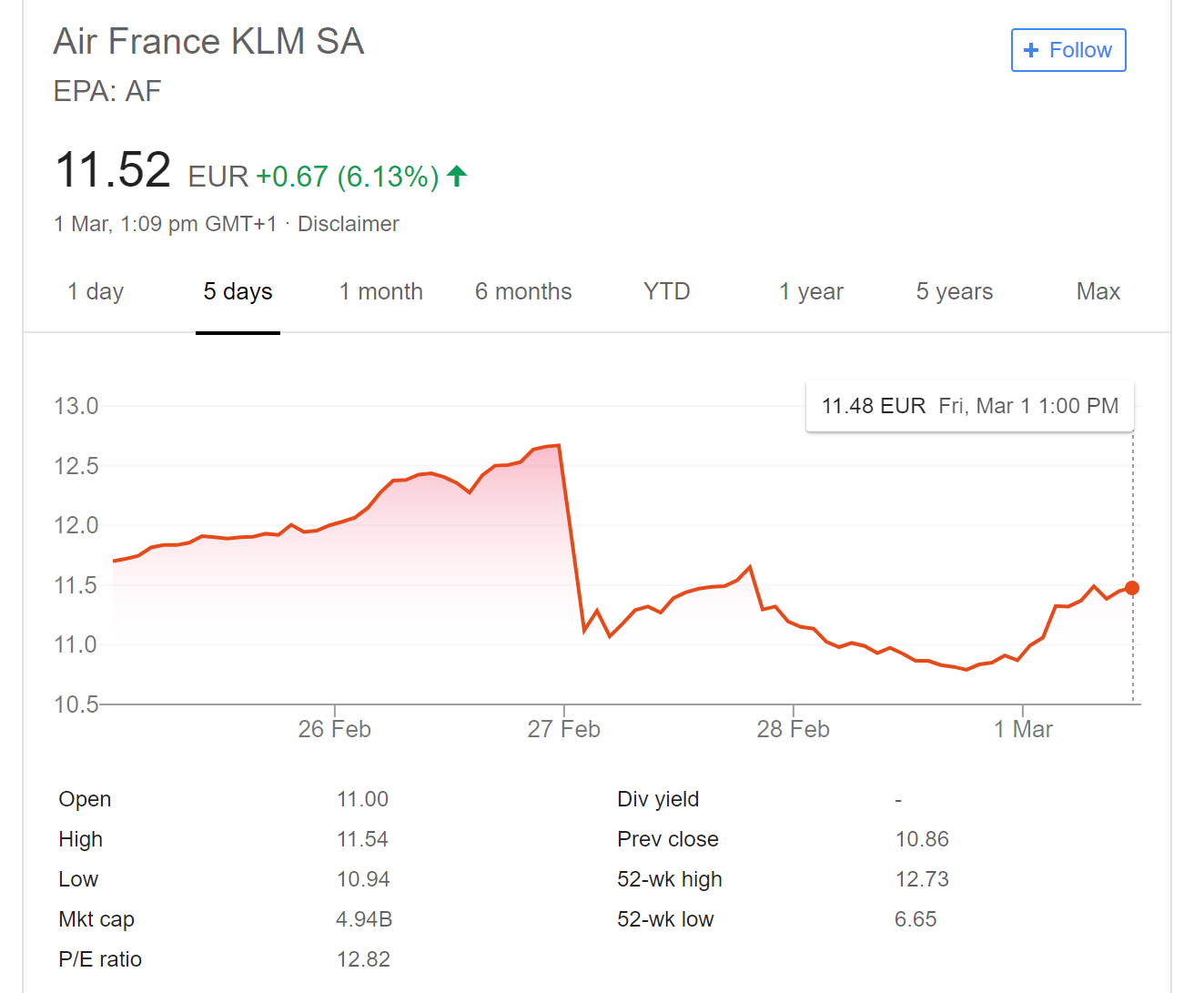The height and width of the screenshot is (993, 1204).
Task: Switch to the 1 day tab
Action: (96, 291)
